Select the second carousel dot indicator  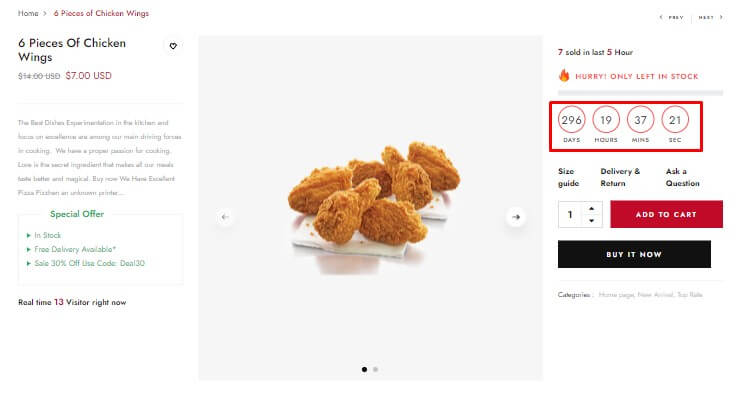click(375, 369)
